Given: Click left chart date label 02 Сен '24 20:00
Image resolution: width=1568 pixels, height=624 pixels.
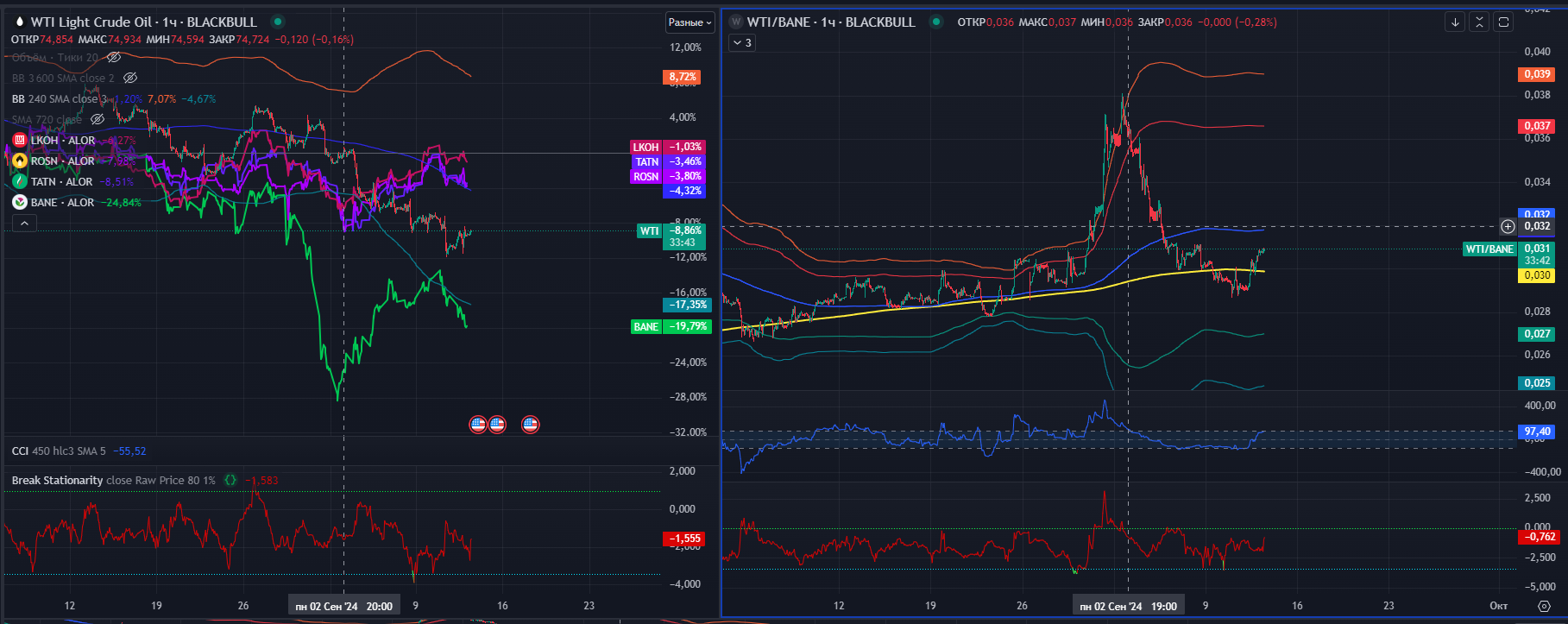Looking at the screenshot, I should tap(344, 606).
